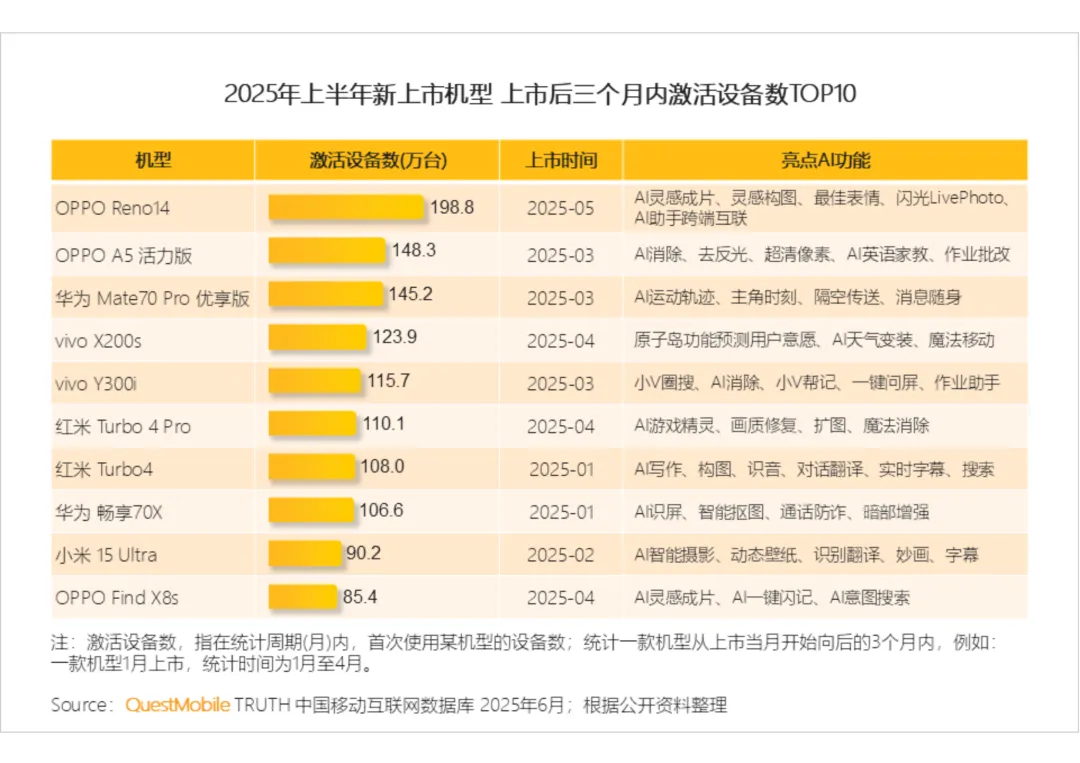The height and width of the screenshot is (763, 1080).
Task: Select the 机型 column header
Action: click(x=153, y=160)
